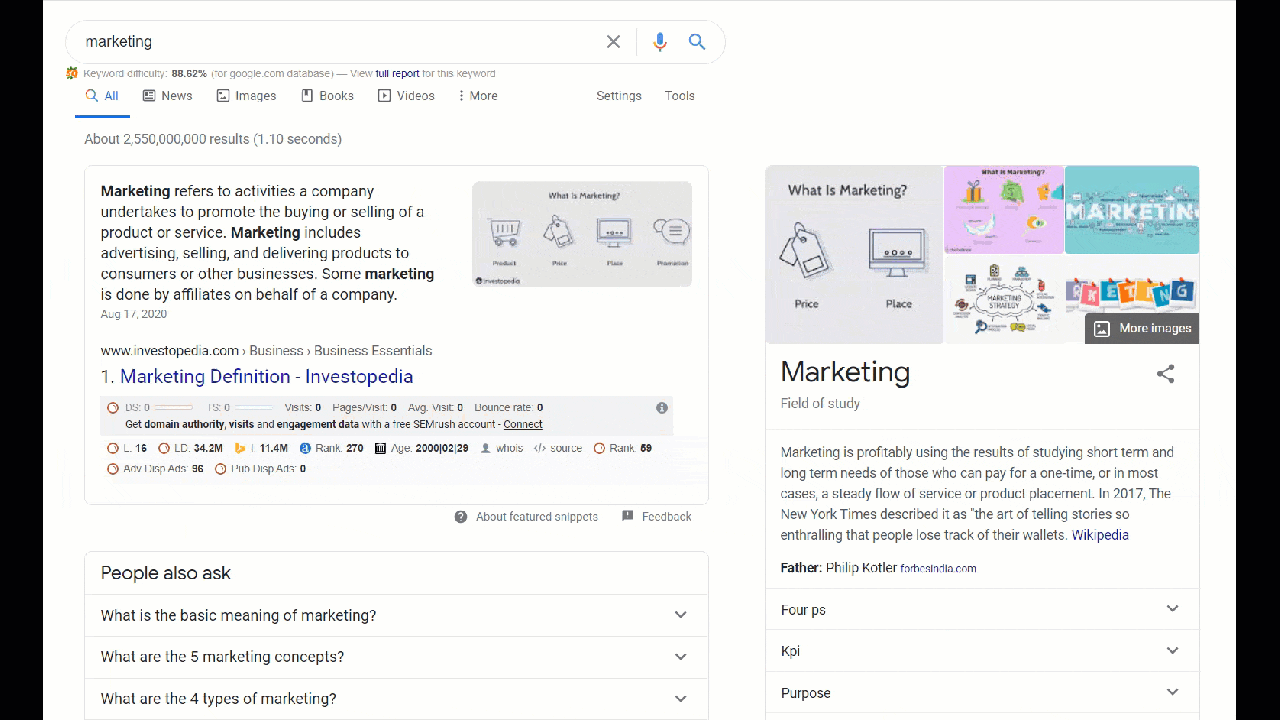Clear the search box with the X icon
Image resolution: width=1280 pixels, height=720 pixels.
point(613,42)
